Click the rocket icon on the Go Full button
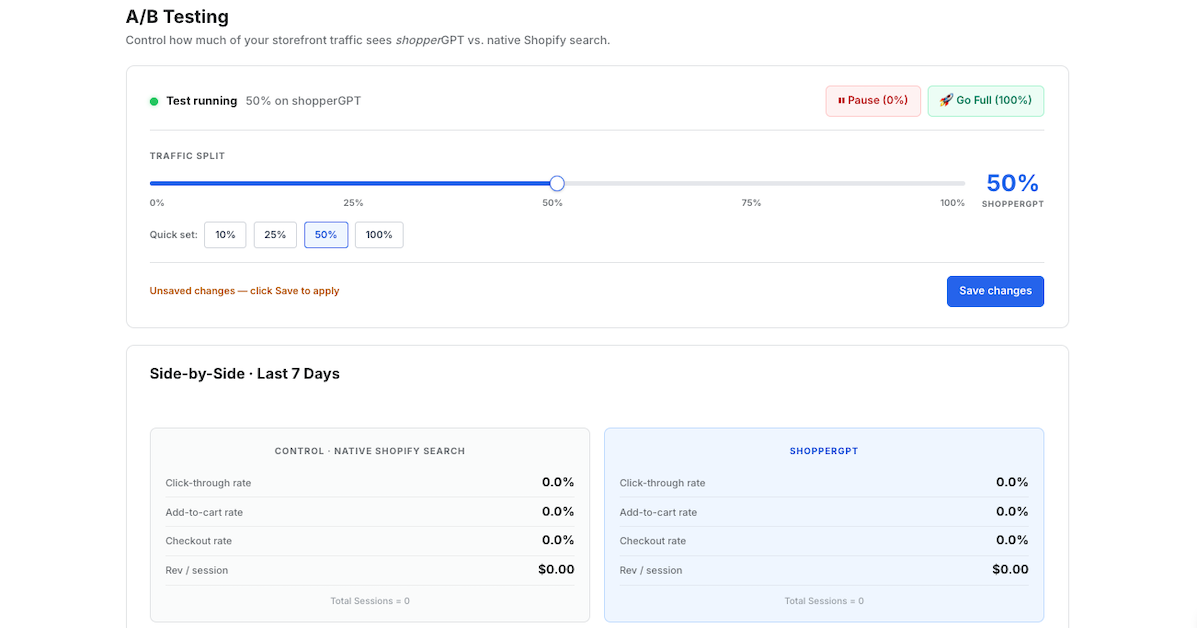This screenshot has width=1197, height=628. pyautogui.click(x=946, y=100)
